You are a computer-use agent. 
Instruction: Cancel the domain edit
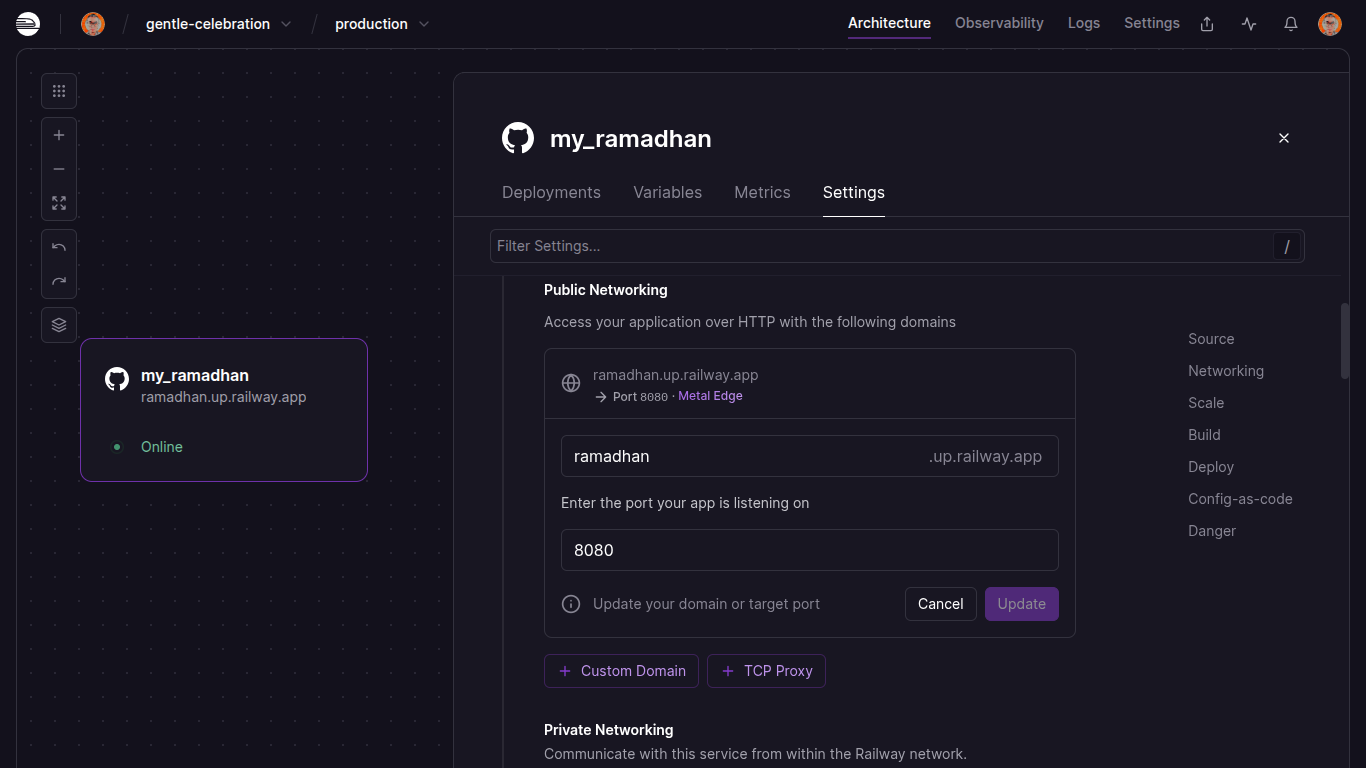tap(941, 604)
